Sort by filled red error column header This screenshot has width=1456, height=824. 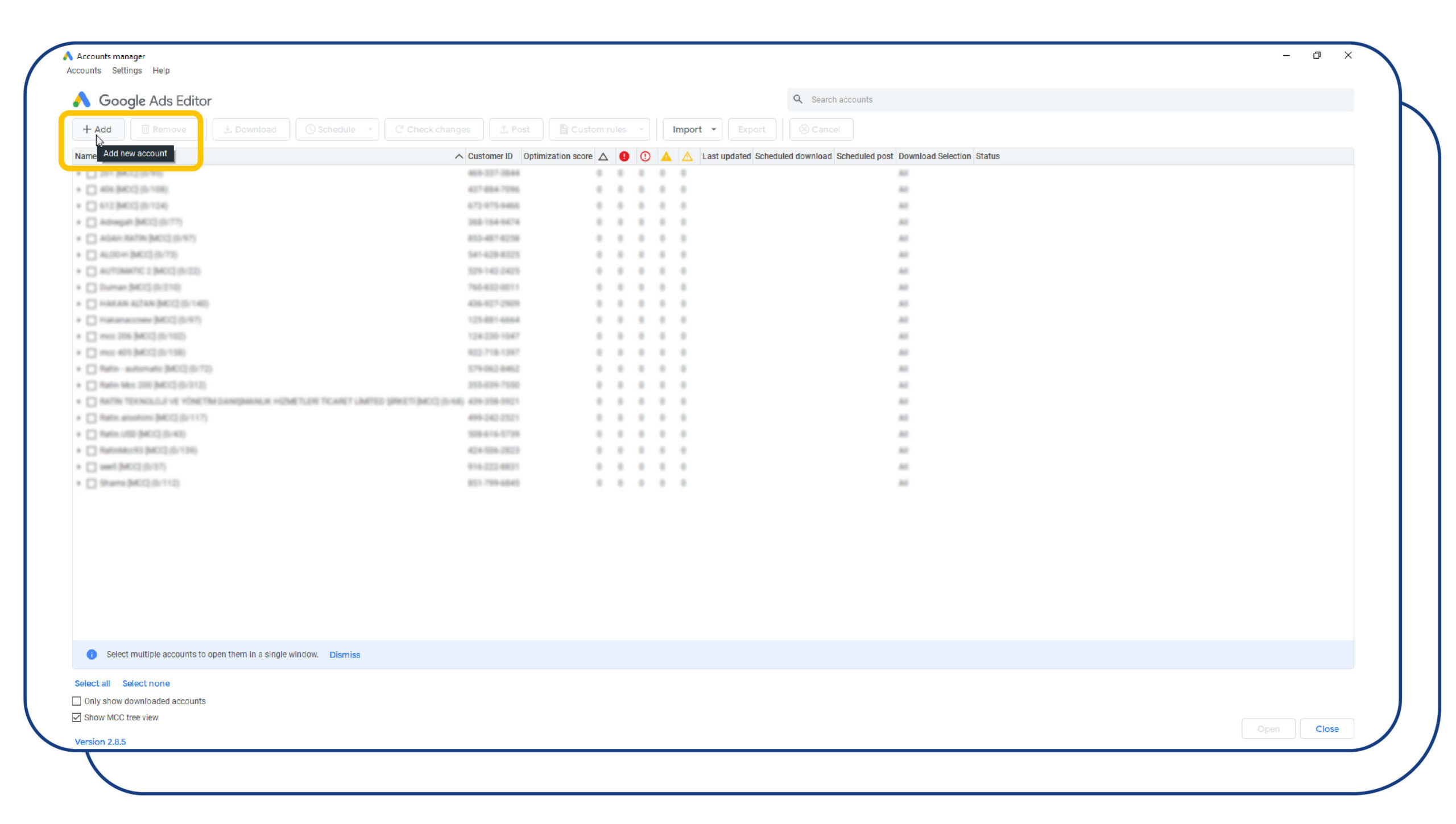pos(624,156)
